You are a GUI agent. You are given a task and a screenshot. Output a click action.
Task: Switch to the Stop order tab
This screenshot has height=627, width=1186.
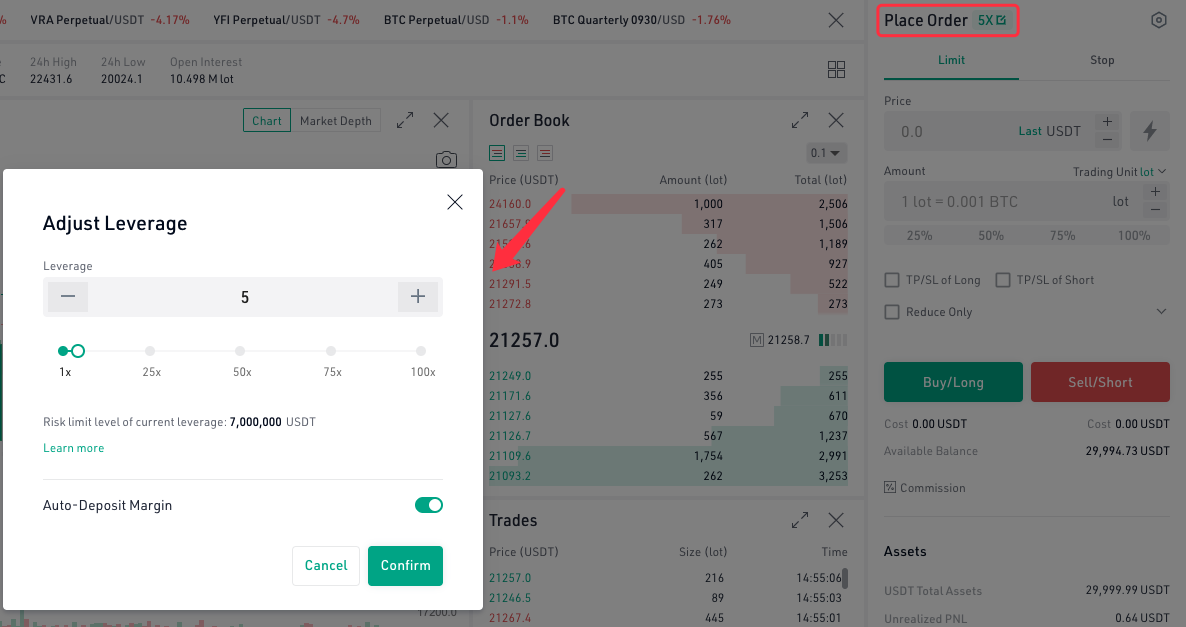(1102, 60)
